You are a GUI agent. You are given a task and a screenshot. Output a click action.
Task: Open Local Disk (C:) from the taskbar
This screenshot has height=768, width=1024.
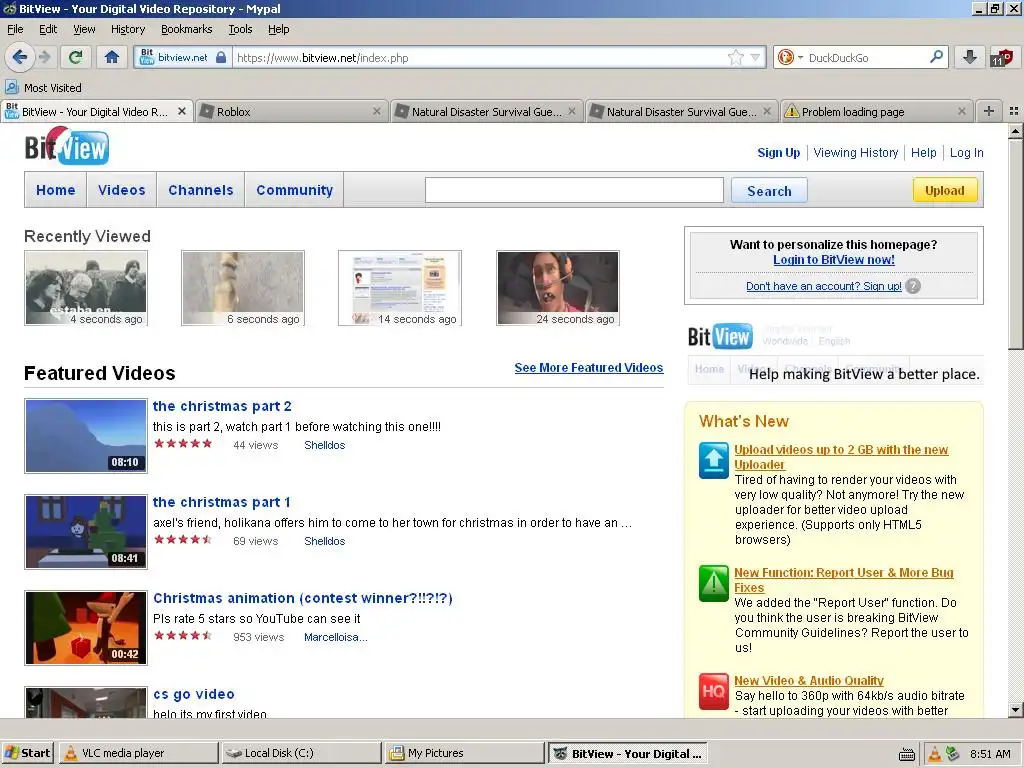click(x=301, y=753)
